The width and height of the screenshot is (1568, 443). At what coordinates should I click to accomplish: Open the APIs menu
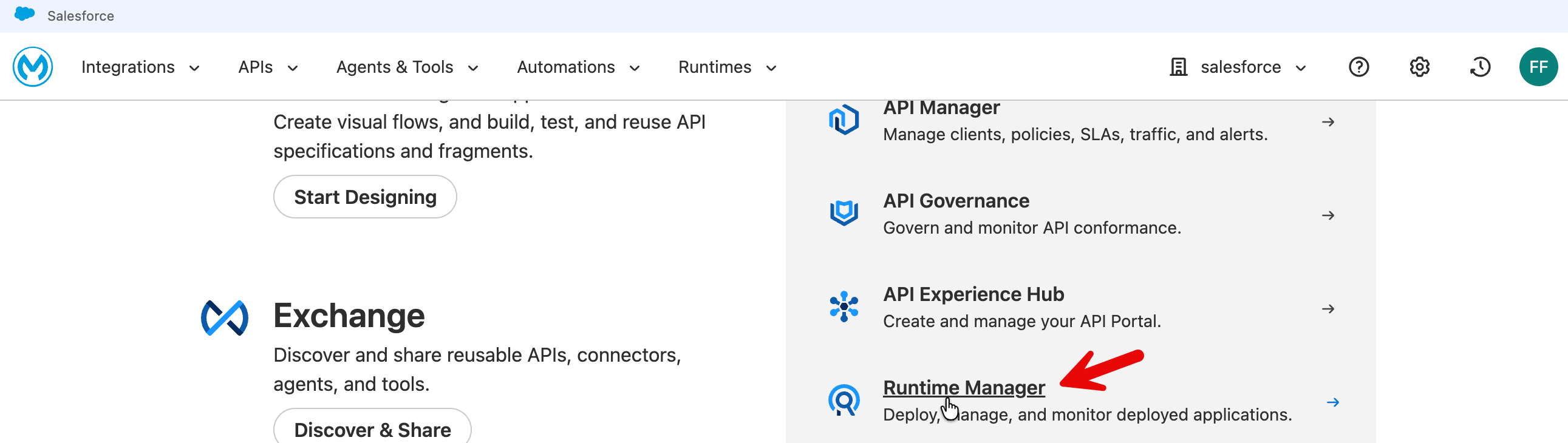[x=268, y=67]
